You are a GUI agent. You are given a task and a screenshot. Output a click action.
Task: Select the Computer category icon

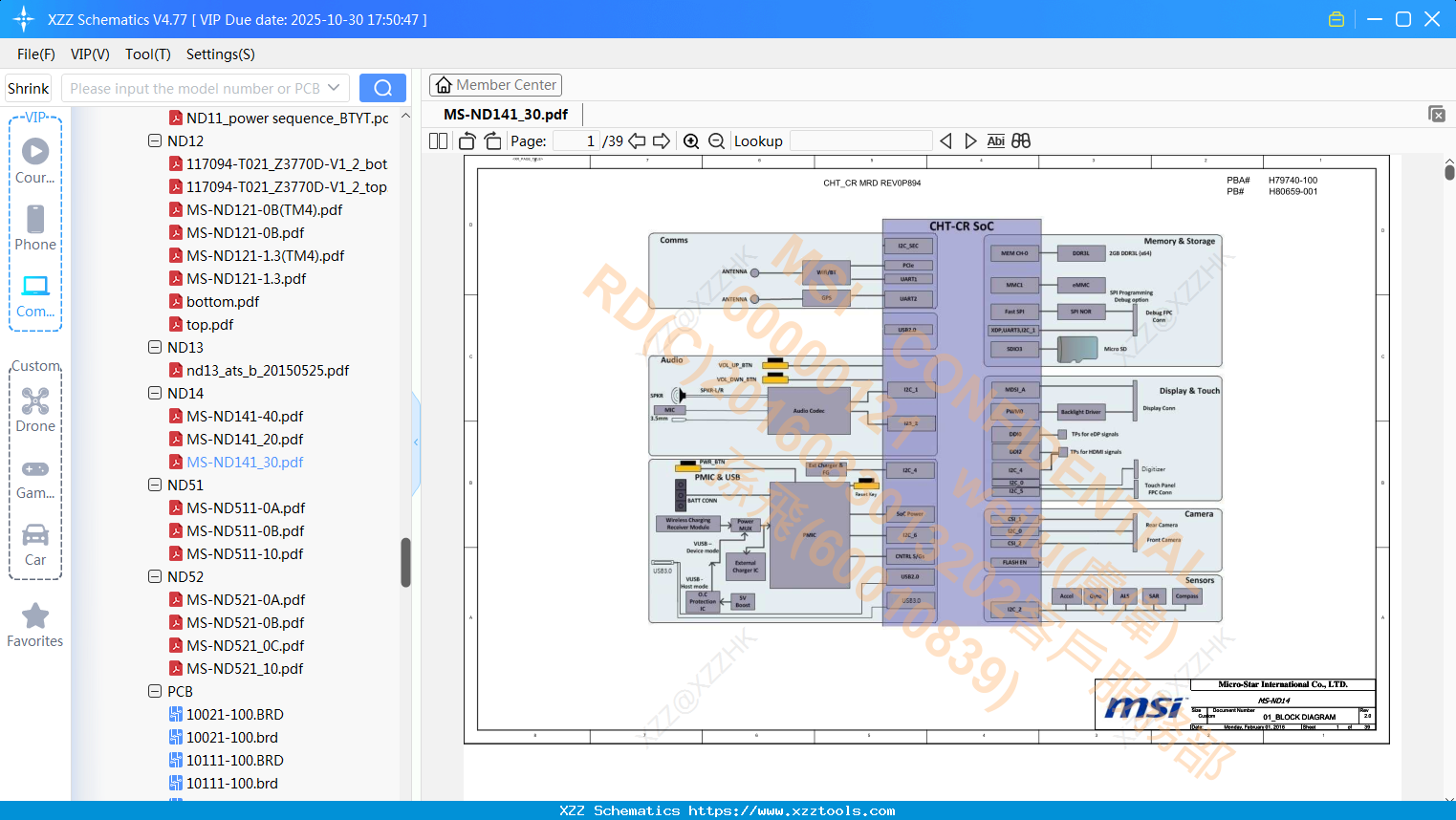point(35,286)
